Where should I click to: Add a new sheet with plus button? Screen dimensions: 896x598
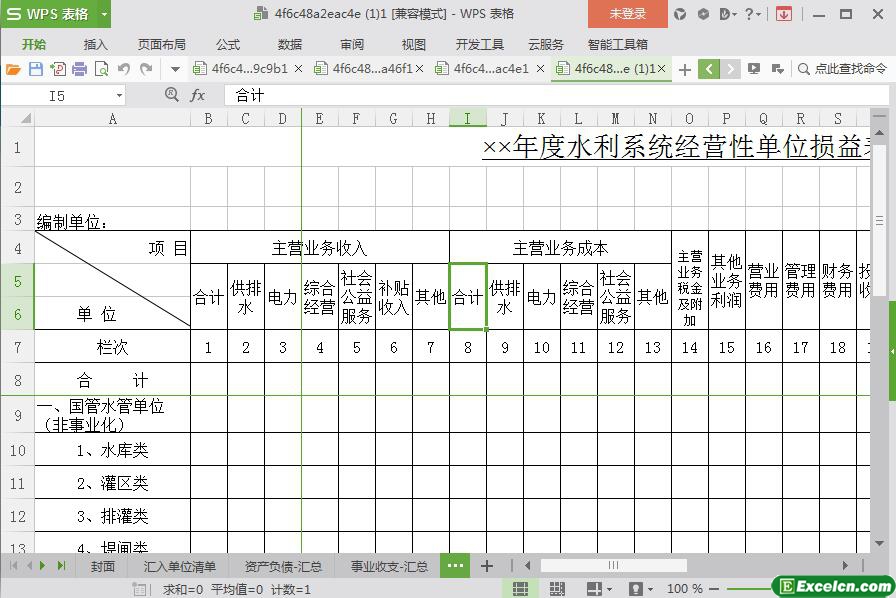pyautogui.click(x=487, y=567)
